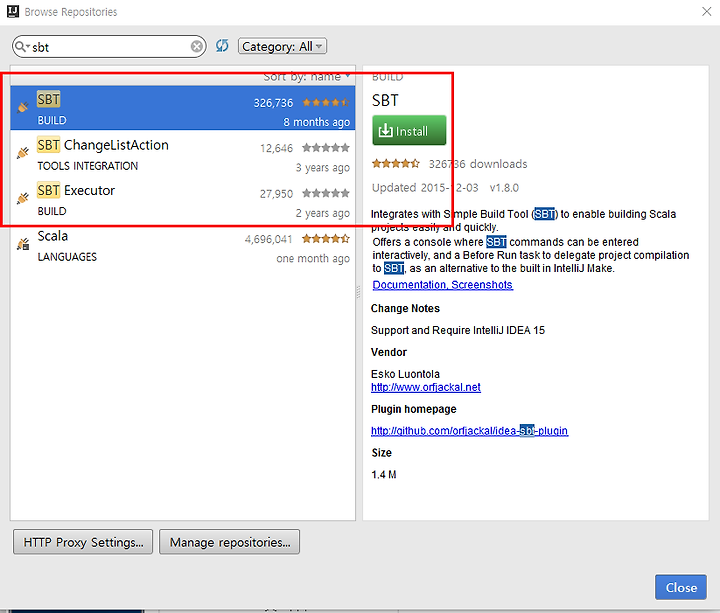Open the www.orfjackal.net vendor link

coord(426,387)
